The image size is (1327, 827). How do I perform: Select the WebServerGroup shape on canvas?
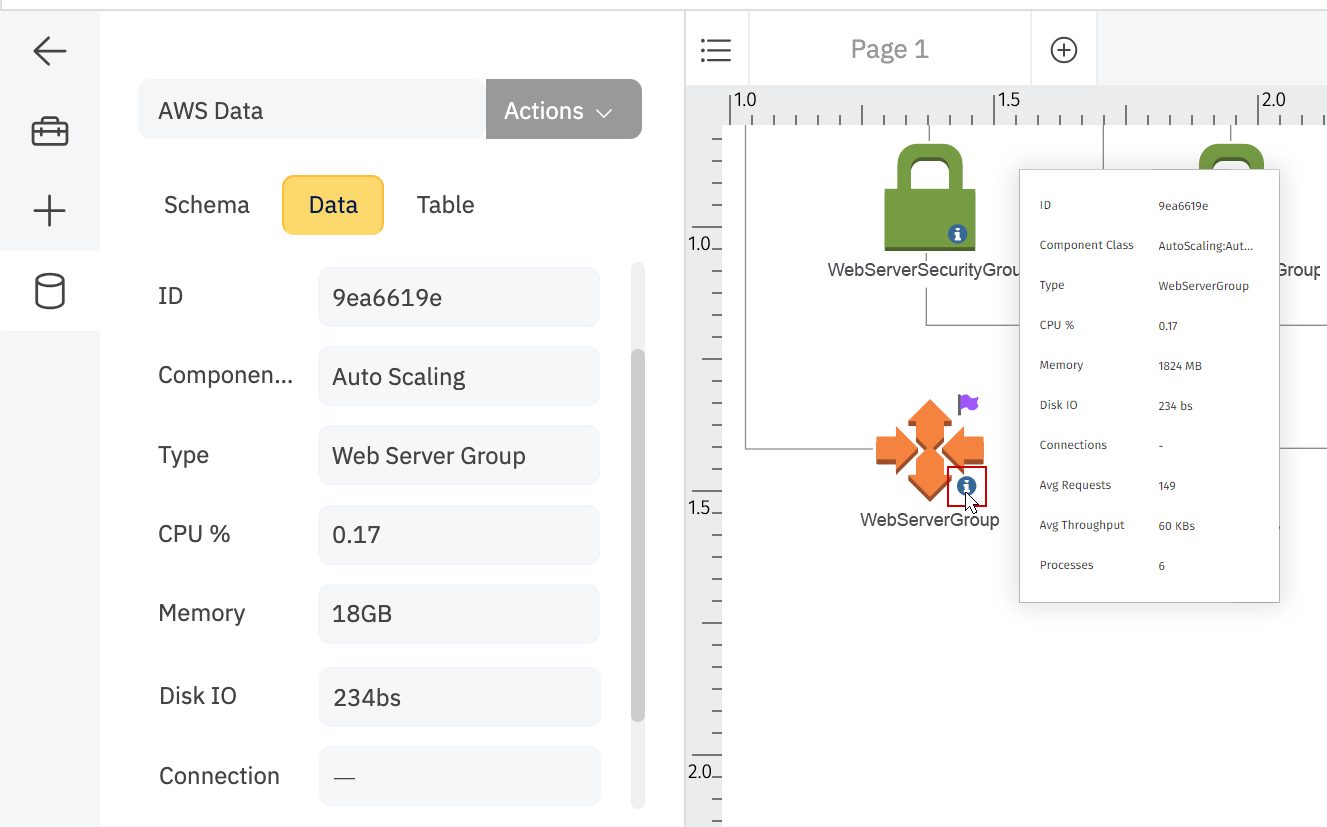tap(929, 447)
